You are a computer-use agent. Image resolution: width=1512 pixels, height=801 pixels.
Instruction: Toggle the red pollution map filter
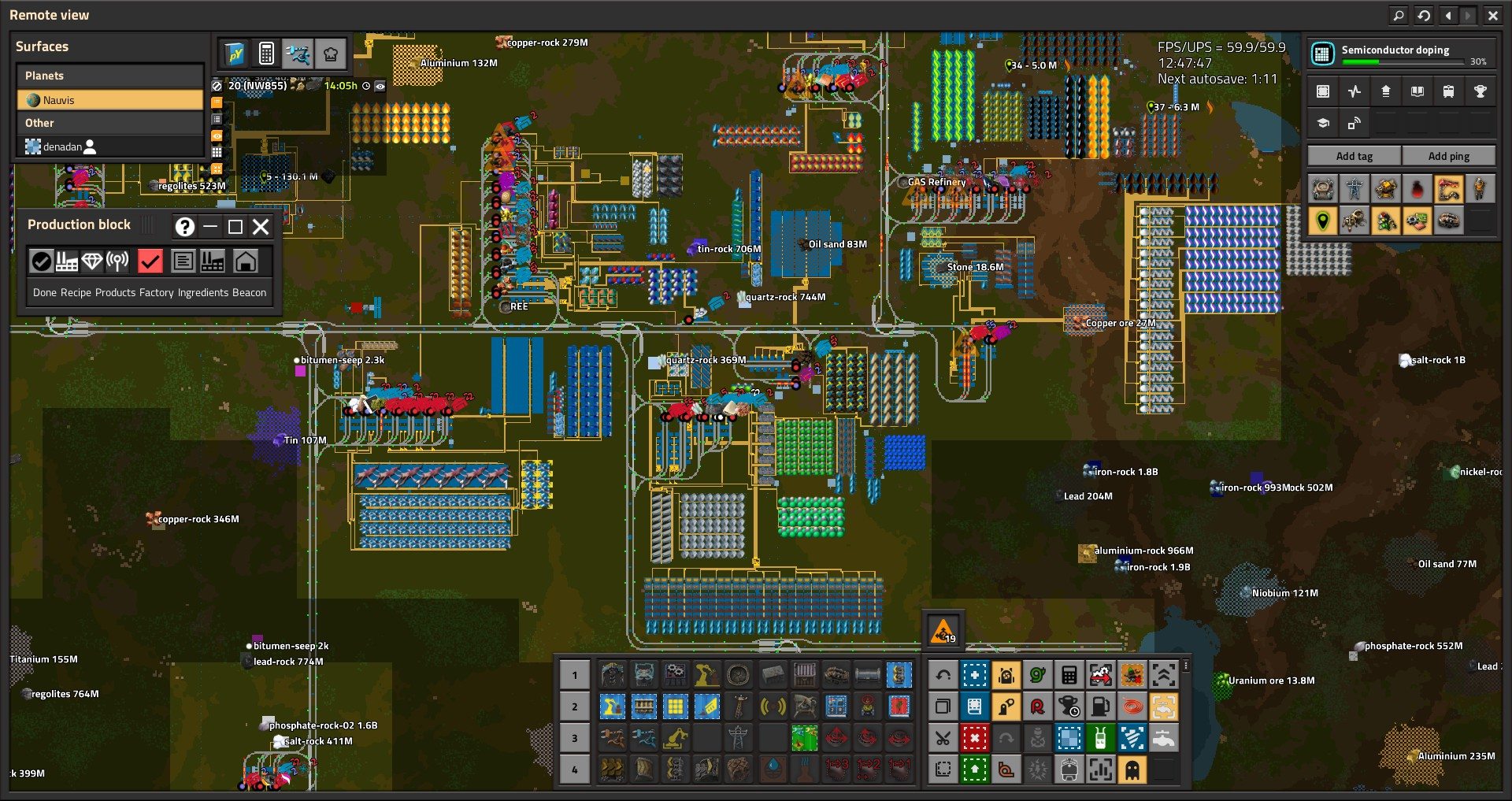[x=1417, y=189]
